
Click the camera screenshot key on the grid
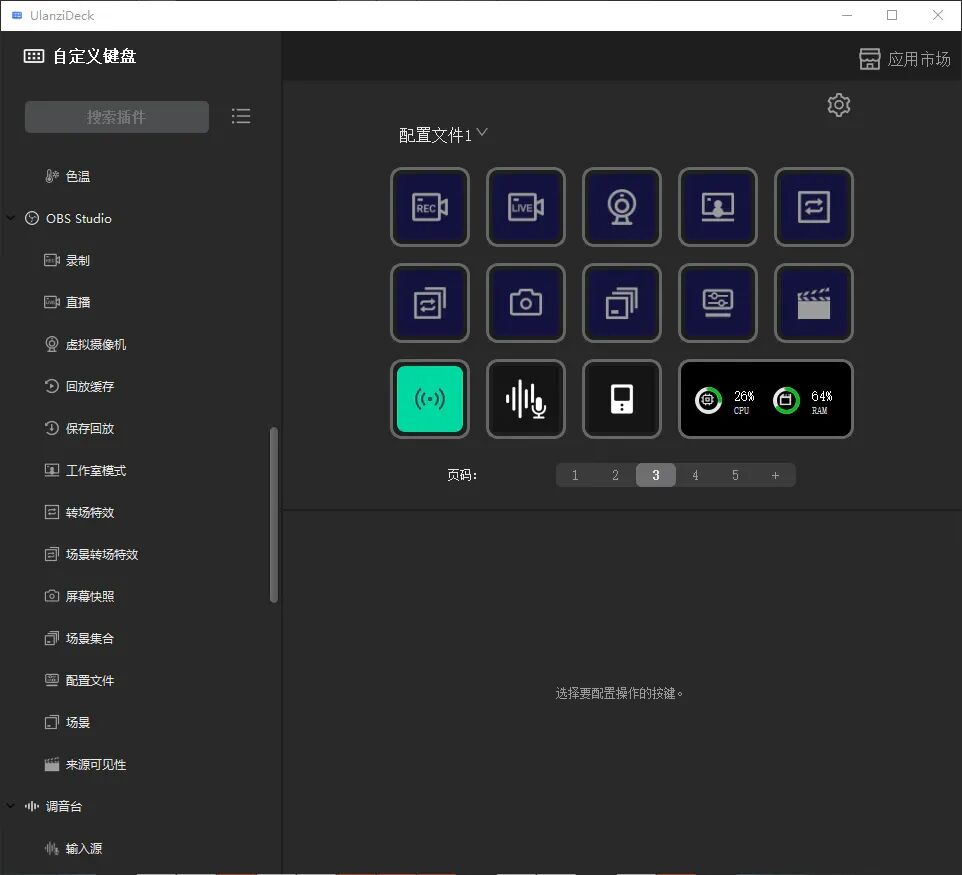click(526, 303)
